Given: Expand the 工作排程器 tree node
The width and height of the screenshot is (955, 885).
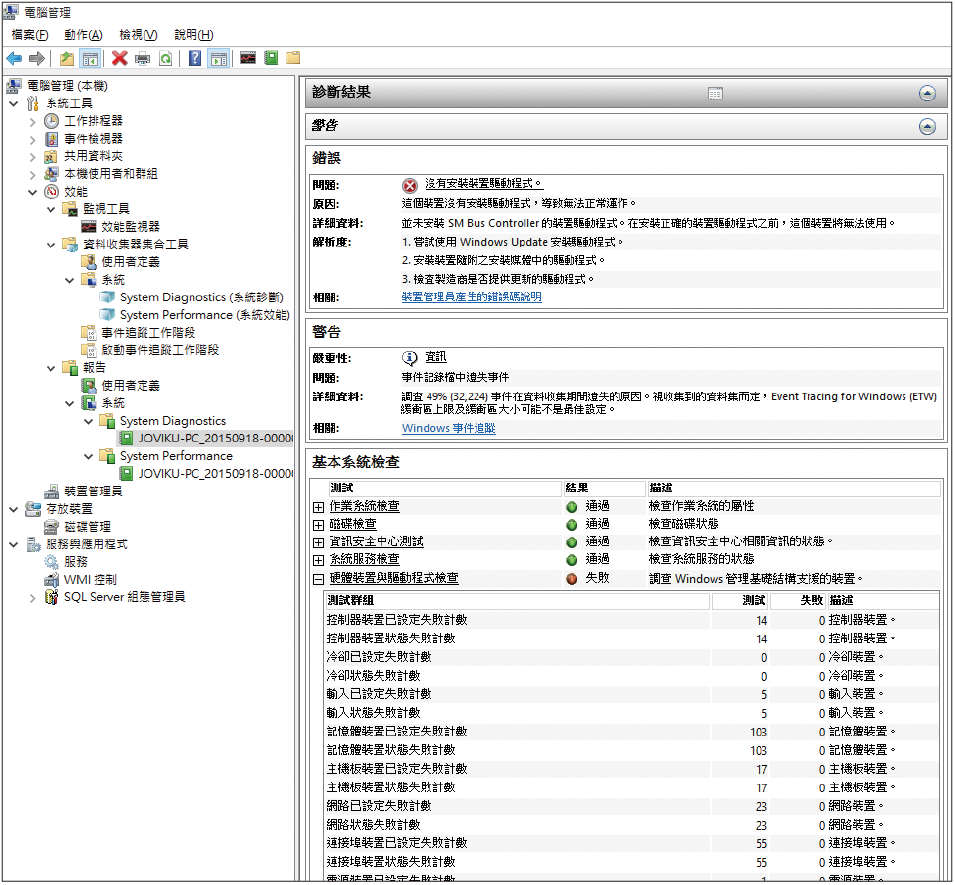Looking at the screenshot, I should [x=32, y=122].
